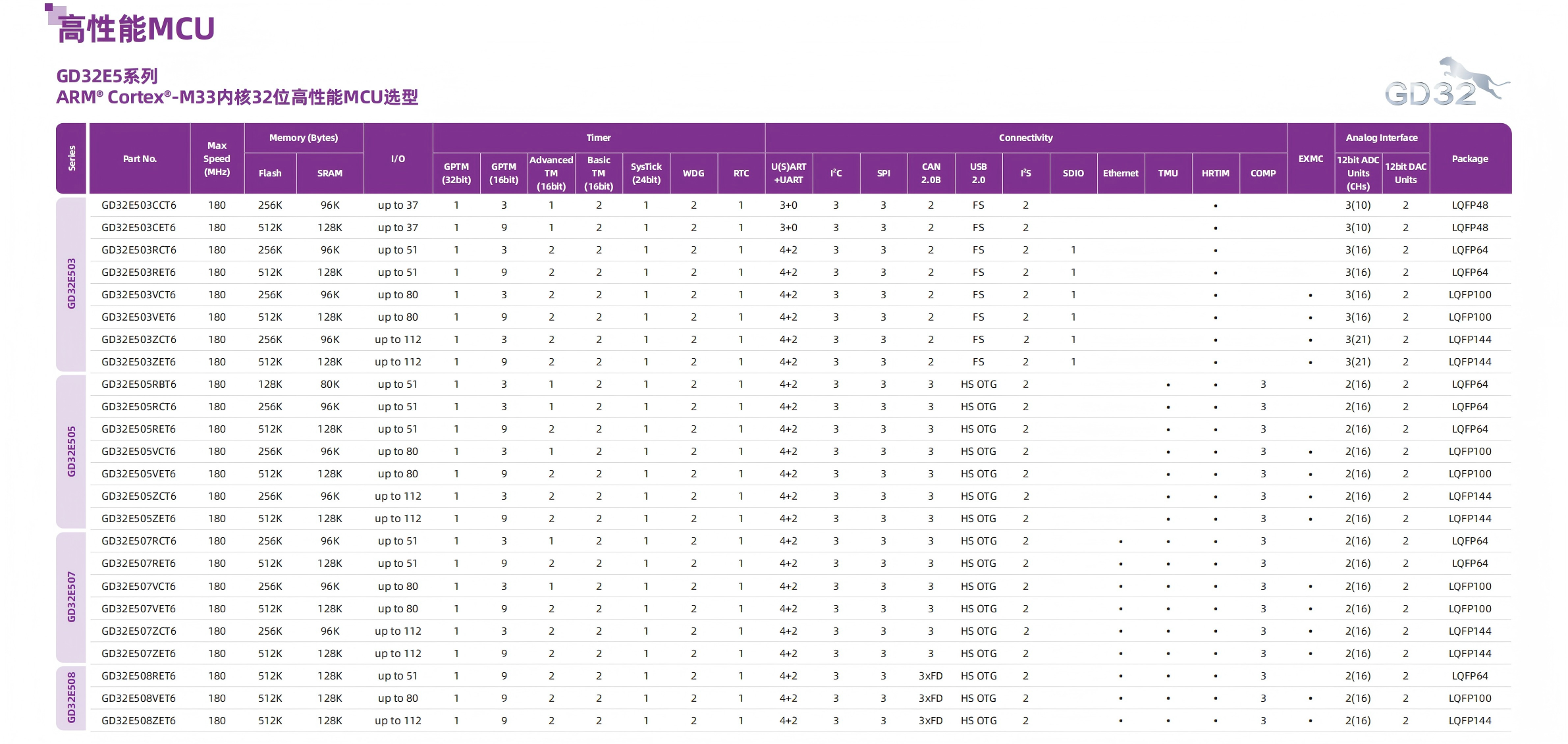
Task: Click the USB 2.0 column header
Action: (x=978, y=173)
